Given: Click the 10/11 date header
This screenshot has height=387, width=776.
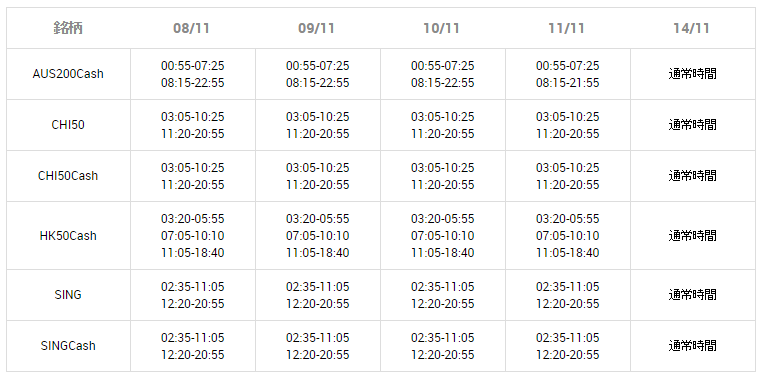Looking at the screenshot, I should click(441, 28).
